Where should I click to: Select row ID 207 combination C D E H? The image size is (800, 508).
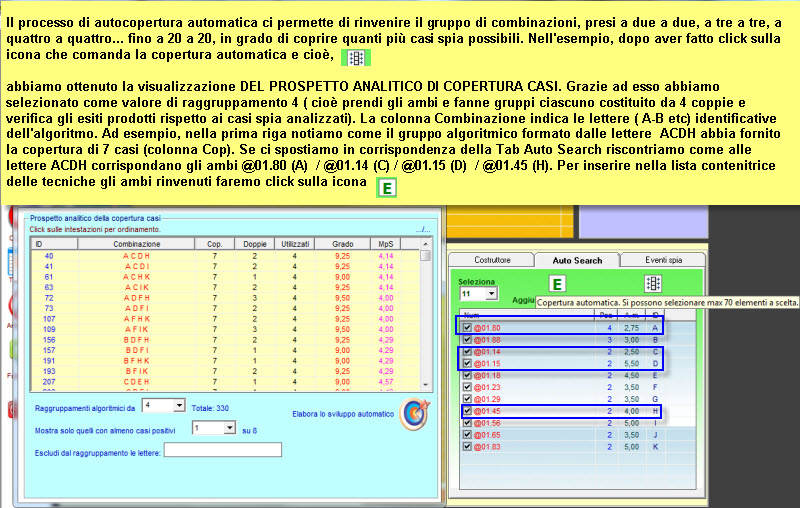226,382
